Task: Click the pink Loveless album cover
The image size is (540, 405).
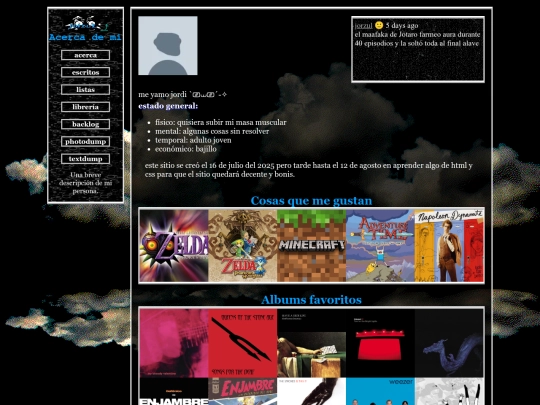Action: [174, 343]
